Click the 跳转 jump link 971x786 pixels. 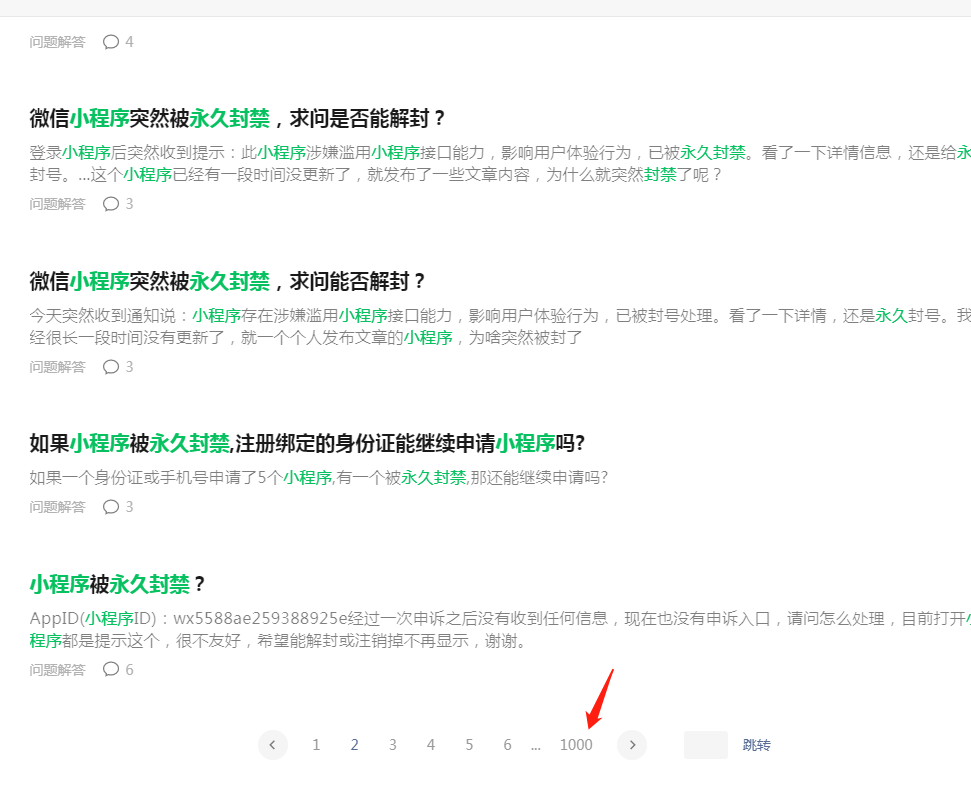(x=756, y=745)
